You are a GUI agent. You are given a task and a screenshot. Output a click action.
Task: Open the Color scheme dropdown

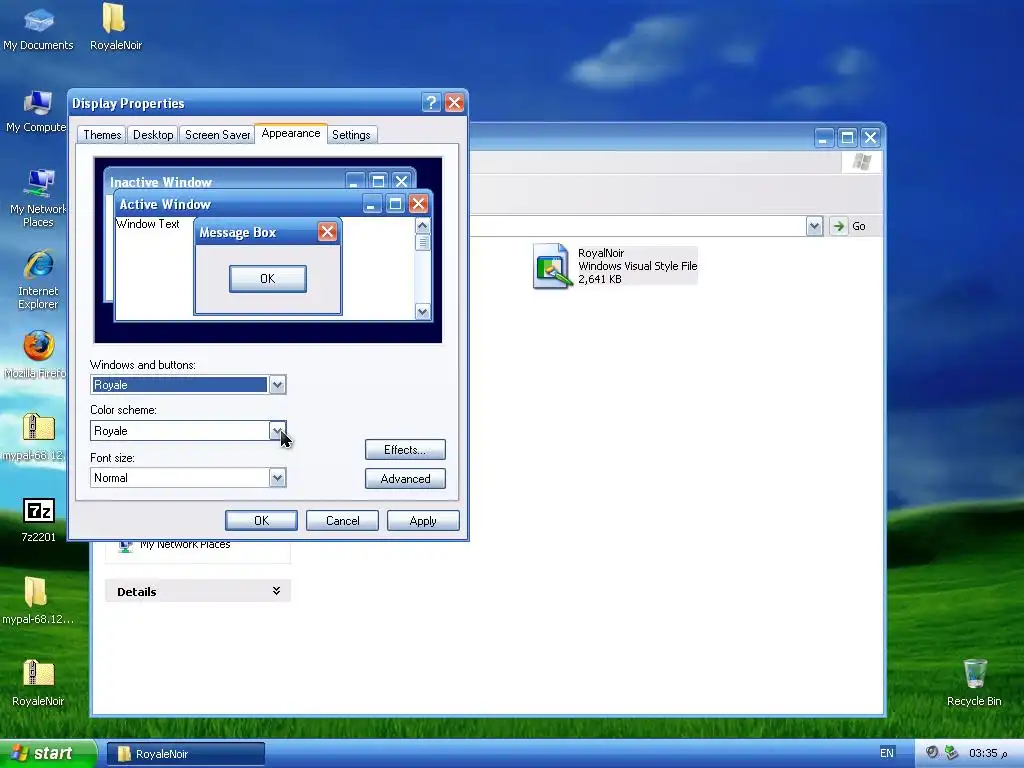click(x=278, y=430)
